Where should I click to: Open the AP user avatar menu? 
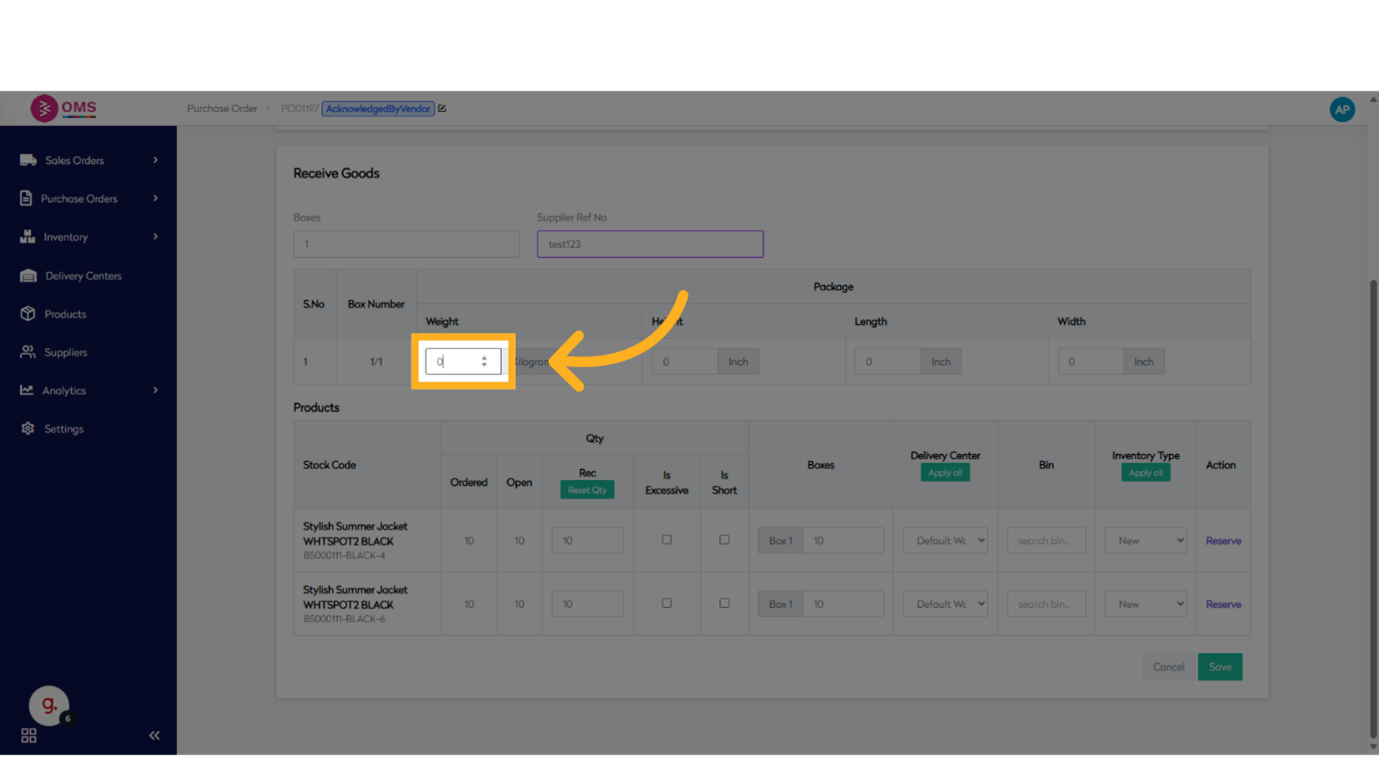[1342, 109]
